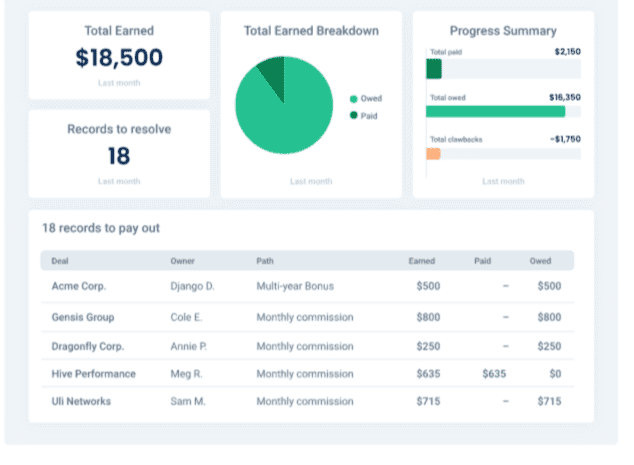The height and width of the screenshot is (465, 634).
Task: Click the Total owed progress bar
Action: (x=503, y=112)
